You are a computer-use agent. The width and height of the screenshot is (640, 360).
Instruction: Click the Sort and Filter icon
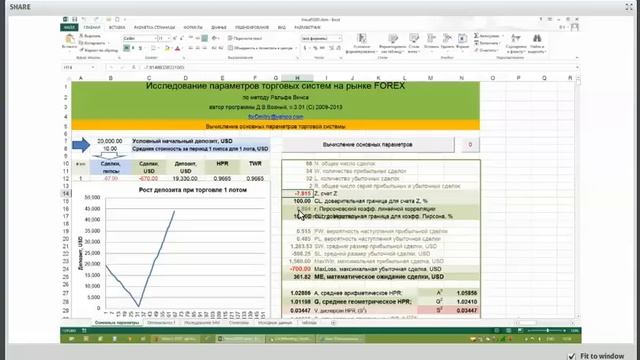point(516,38)
